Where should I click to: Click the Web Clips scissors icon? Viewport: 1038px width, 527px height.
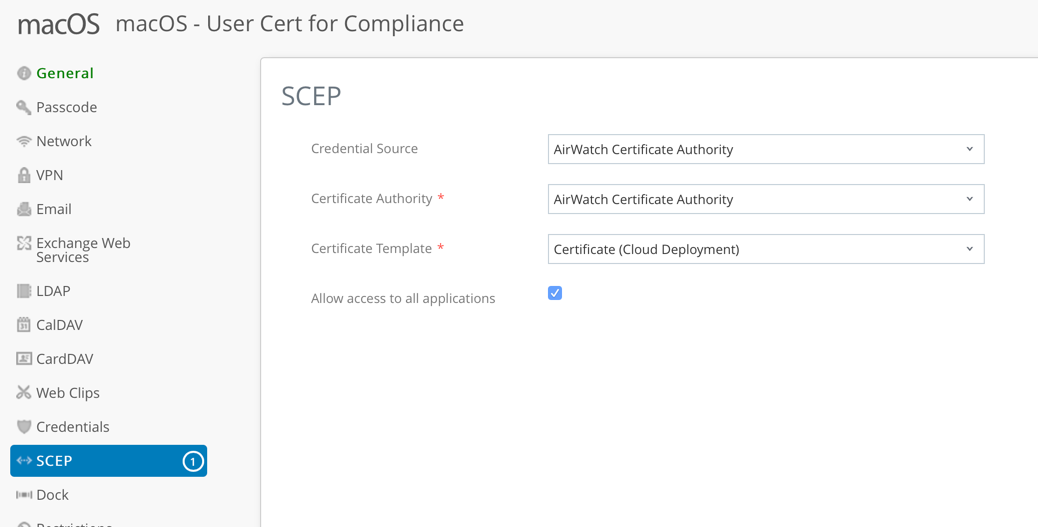coord(24,393)
